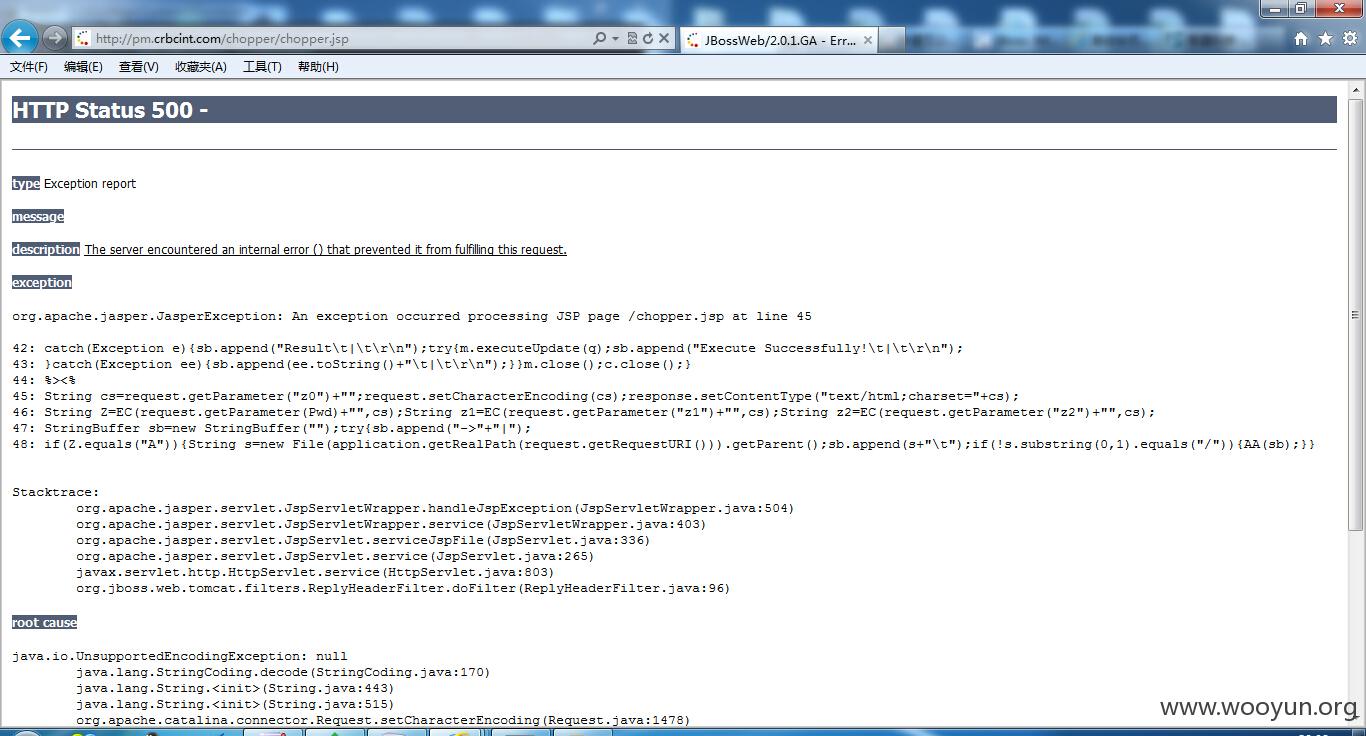Click the "description" label

[46, 250]
